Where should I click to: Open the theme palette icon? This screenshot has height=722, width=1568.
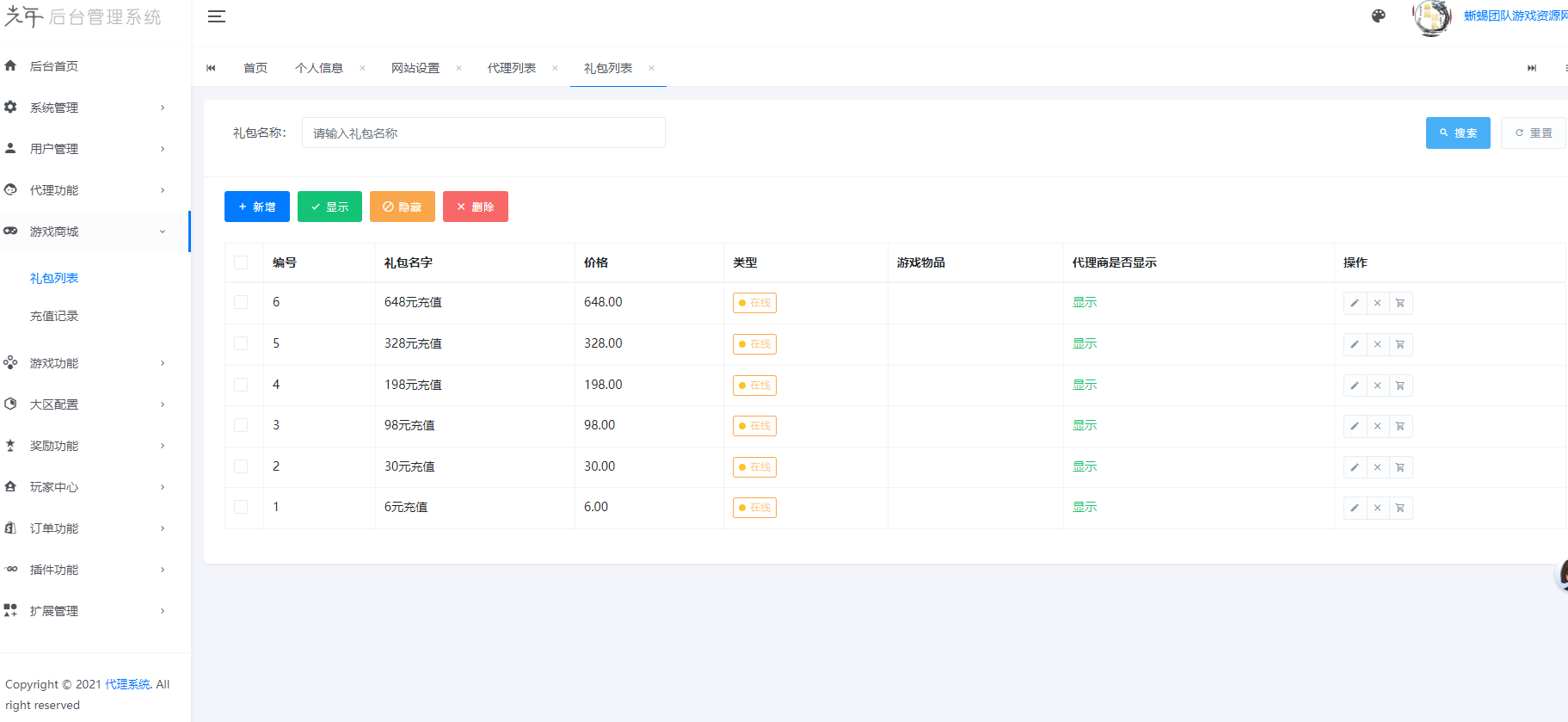tap(1378, 16)
